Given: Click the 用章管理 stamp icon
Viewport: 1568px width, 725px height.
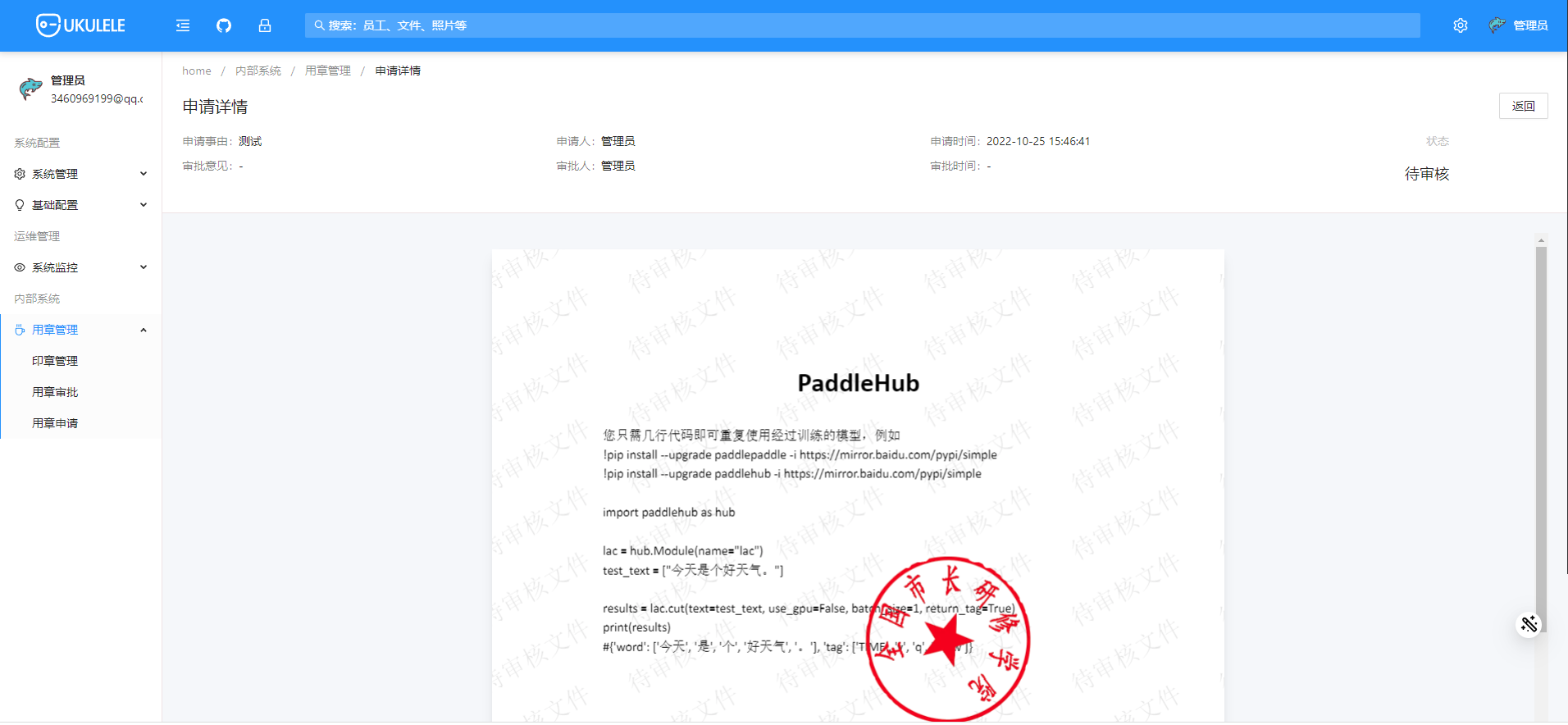Looking at the screenshot, I should pyautogui.click(x=20, y=330).
